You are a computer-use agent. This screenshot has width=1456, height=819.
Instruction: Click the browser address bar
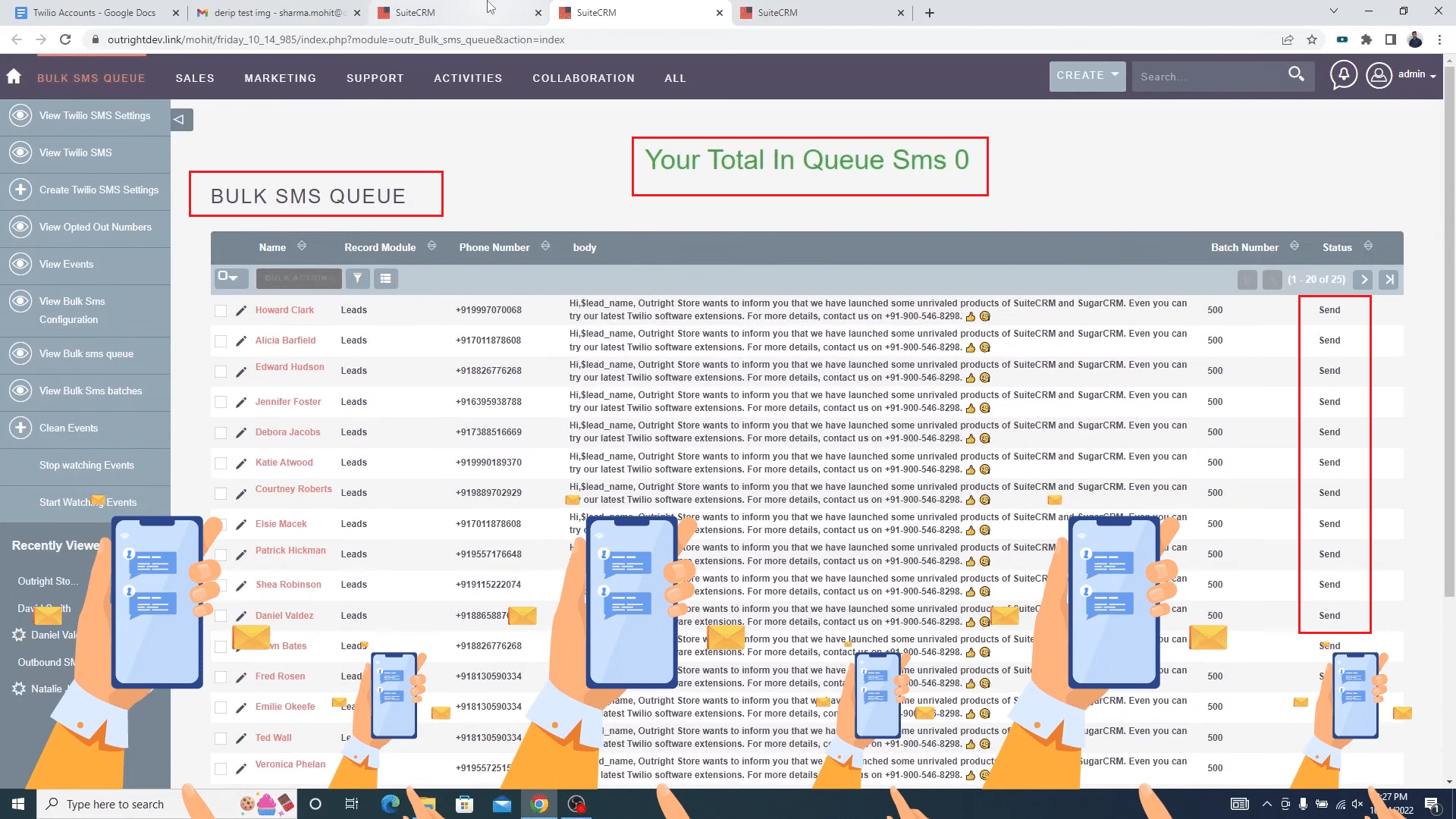click(x=682, y=39)
